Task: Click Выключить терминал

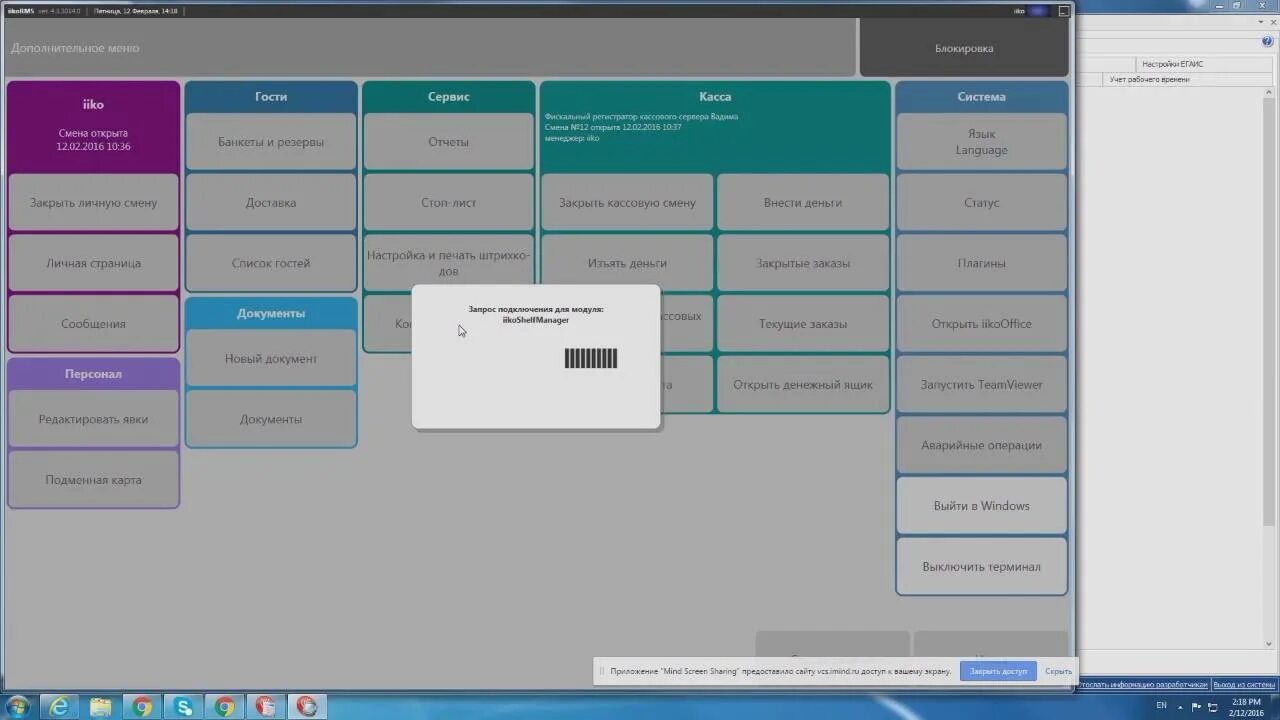Action: tap(981, 567)
